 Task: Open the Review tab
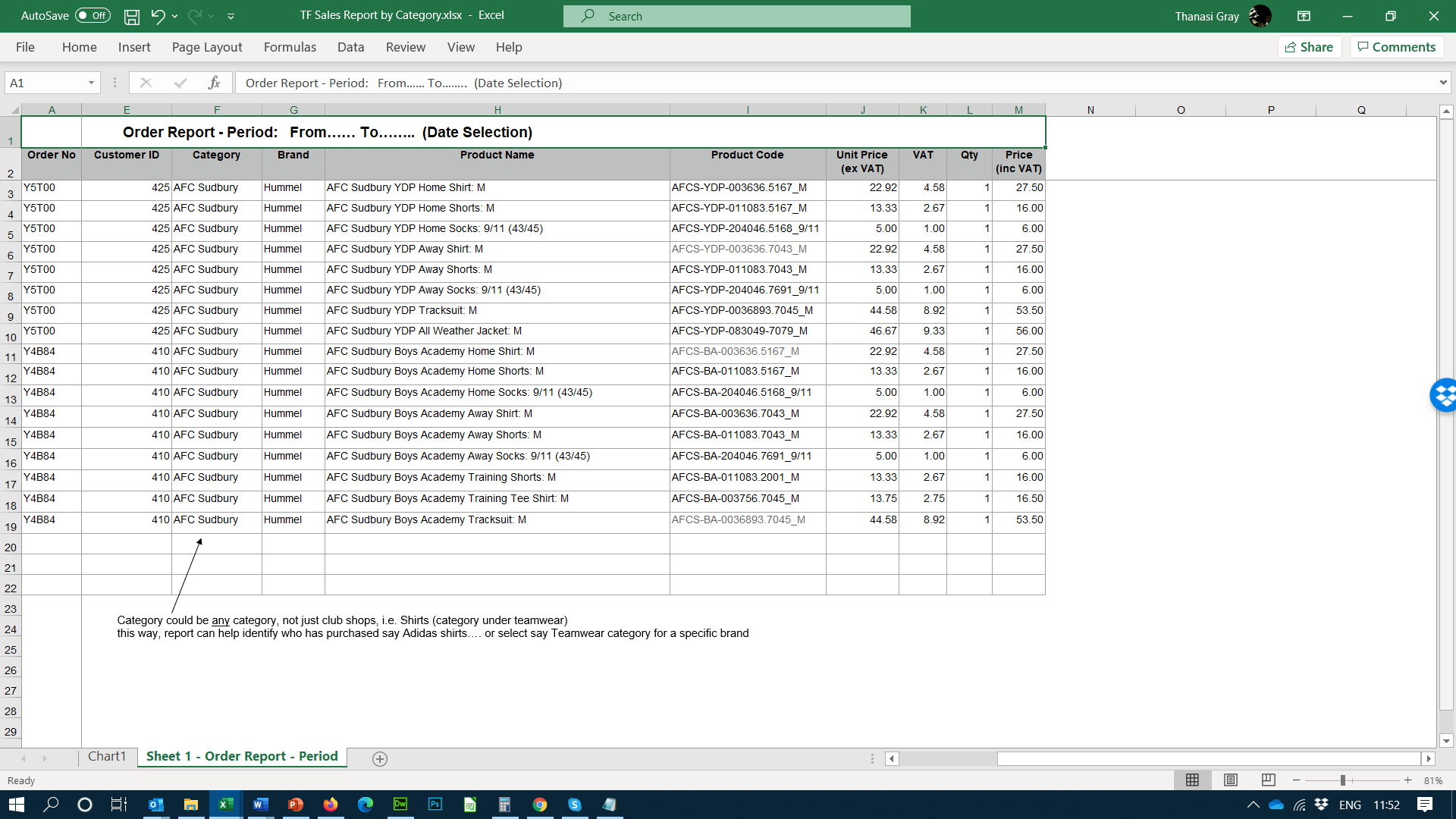click(x=406, y=47)
